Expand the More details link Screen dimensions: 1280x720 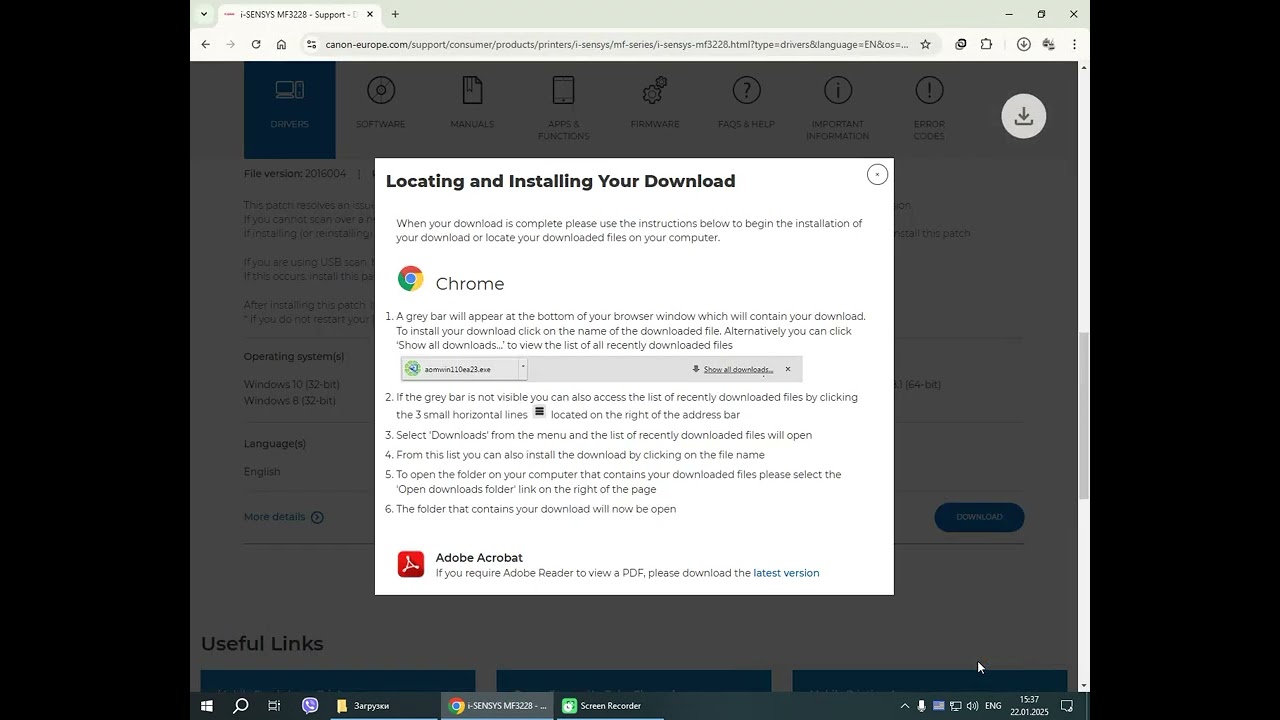click(x=284, y=517)
